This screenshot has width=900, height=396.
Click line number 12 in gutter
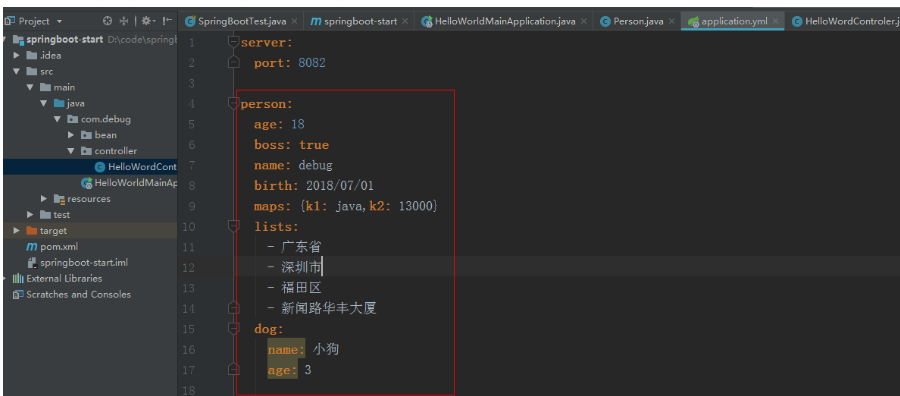point(189,268)
